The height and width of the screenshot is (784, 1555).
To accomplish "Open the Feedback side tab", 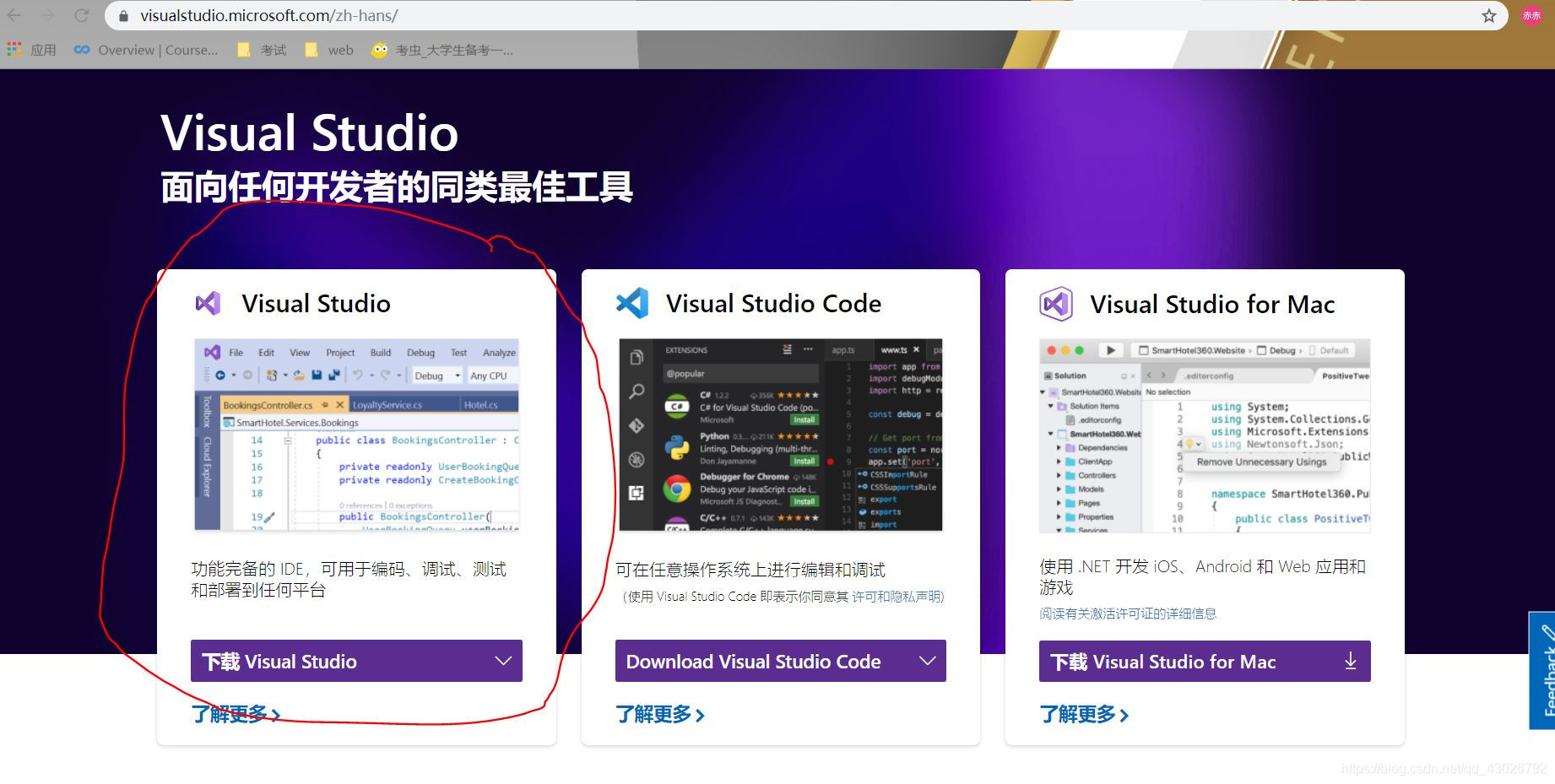I will [x=1542, y=671].
